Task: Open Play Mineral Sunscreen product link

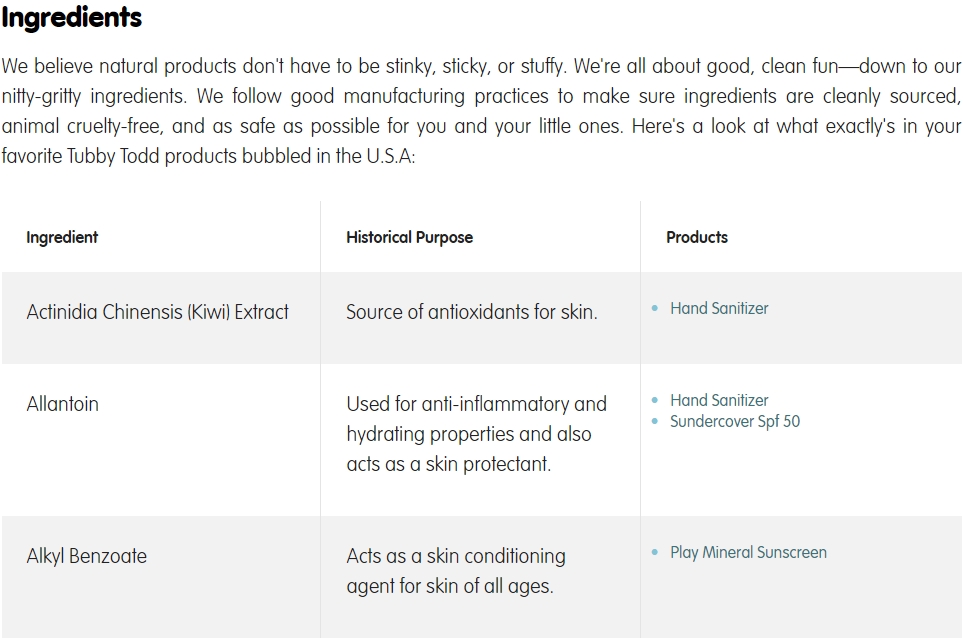Action: click(x=748, y=553)
